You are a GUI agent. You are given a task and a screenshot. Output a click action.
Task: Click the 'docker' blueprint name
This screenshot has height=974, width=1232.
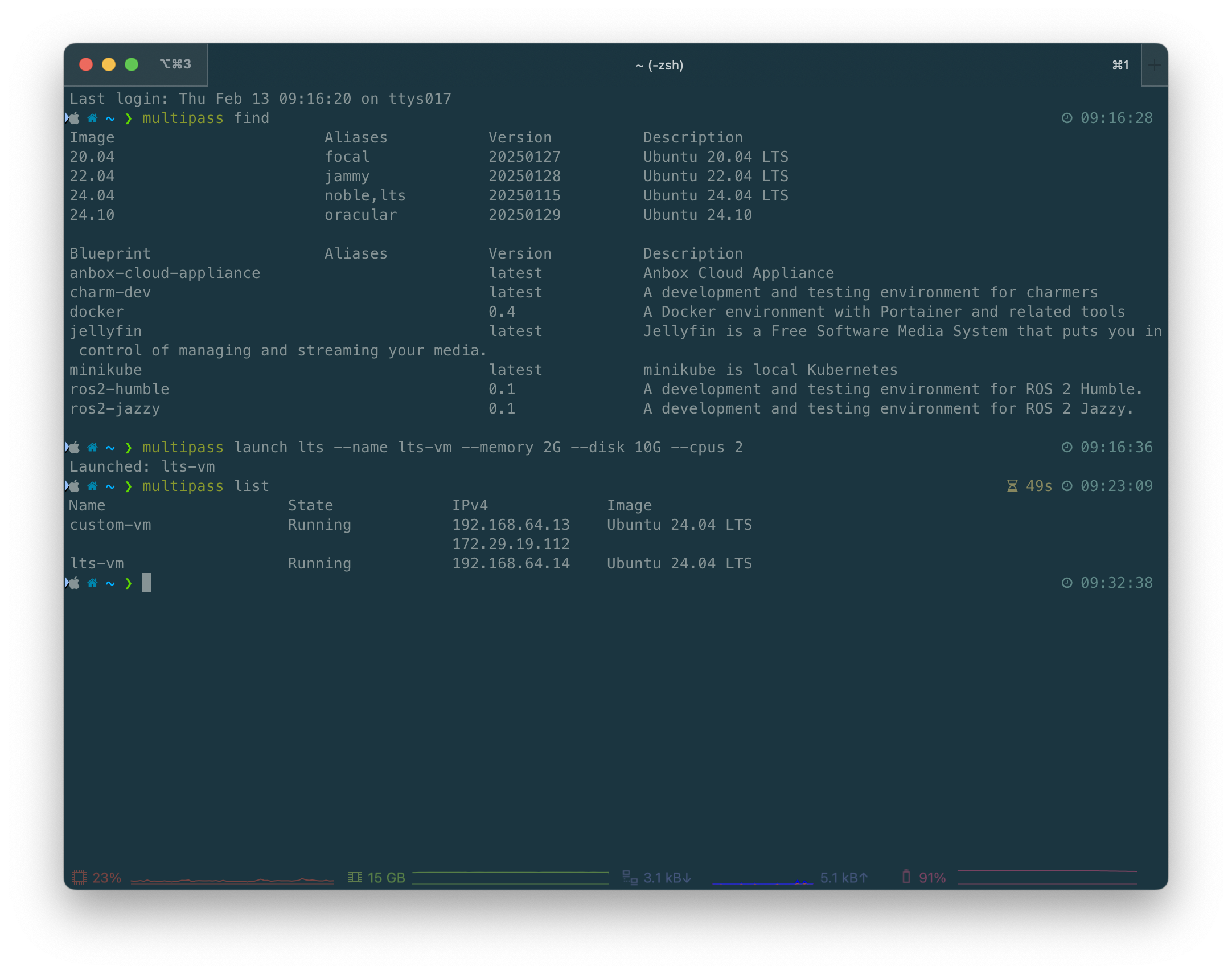[x=96, y=312]
